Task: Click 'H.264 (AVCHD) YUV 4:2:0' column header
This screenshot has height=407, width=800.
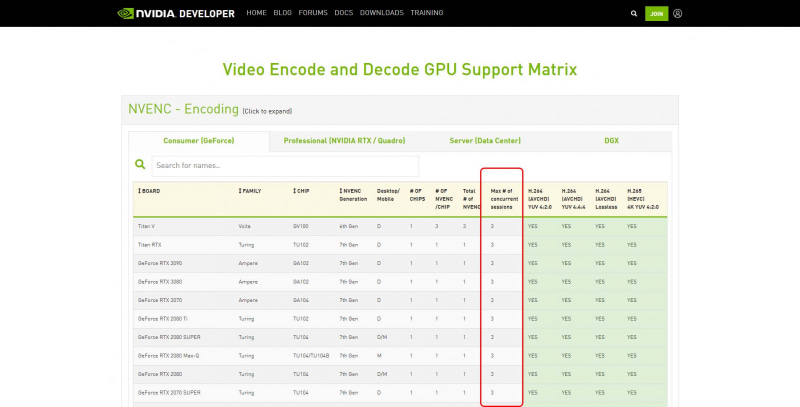Action: (x=540, y=199)
